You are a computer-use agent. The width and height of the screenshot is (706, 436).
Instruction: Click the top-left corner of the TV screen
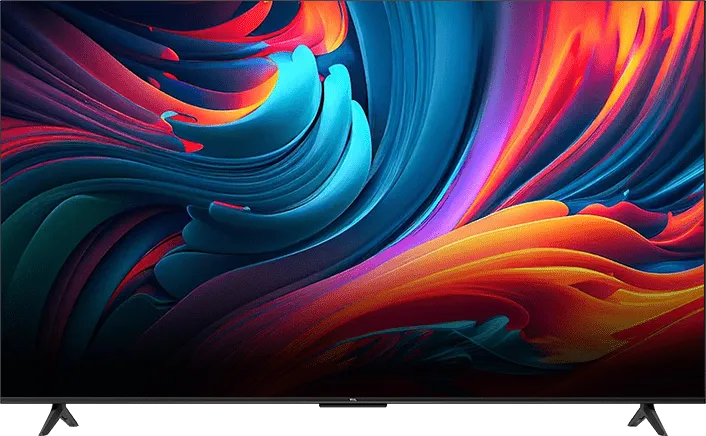pos(5,5)
